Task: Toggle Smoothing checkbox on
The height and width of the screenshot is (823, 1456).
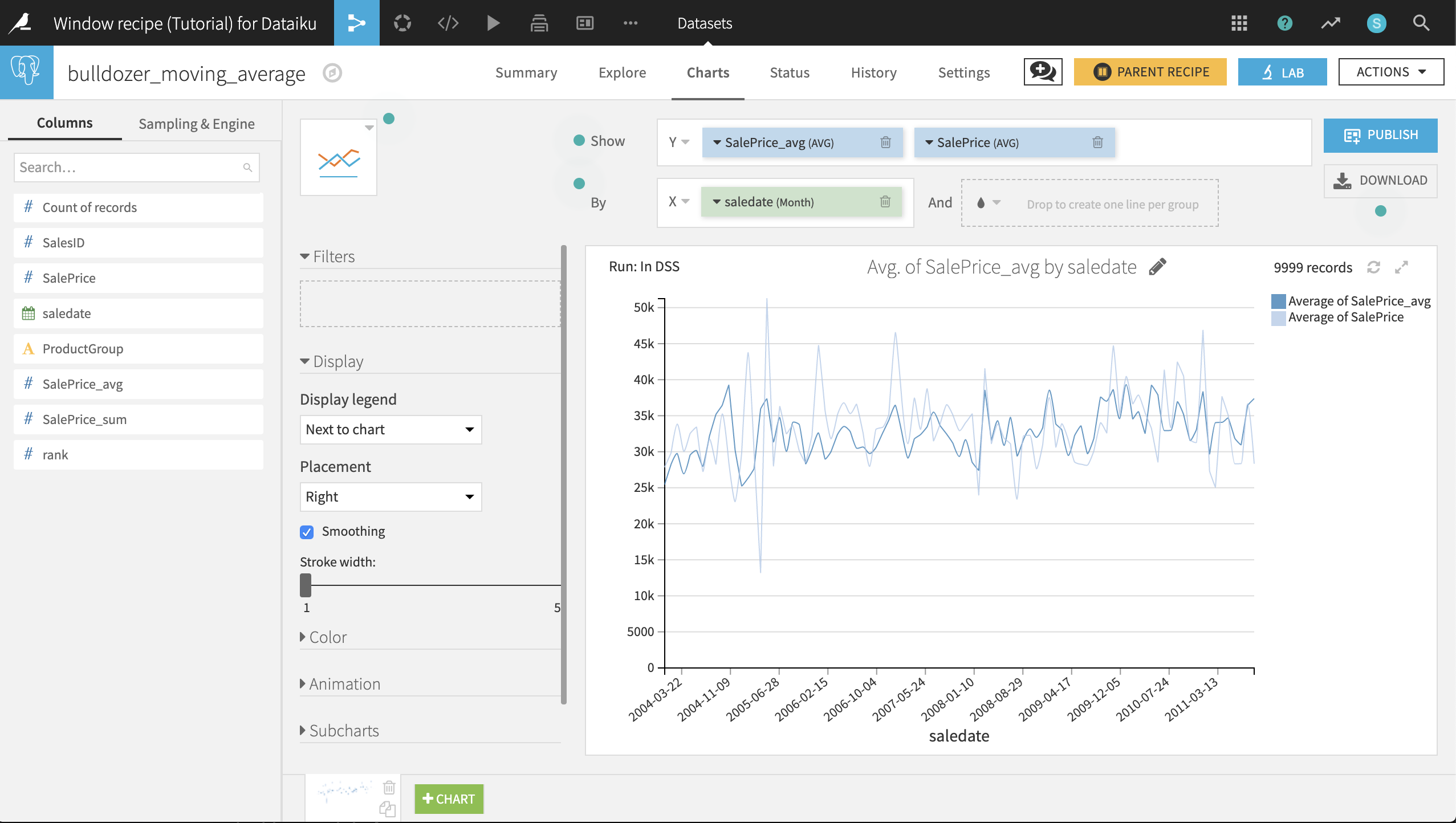Action: point(308,531)
